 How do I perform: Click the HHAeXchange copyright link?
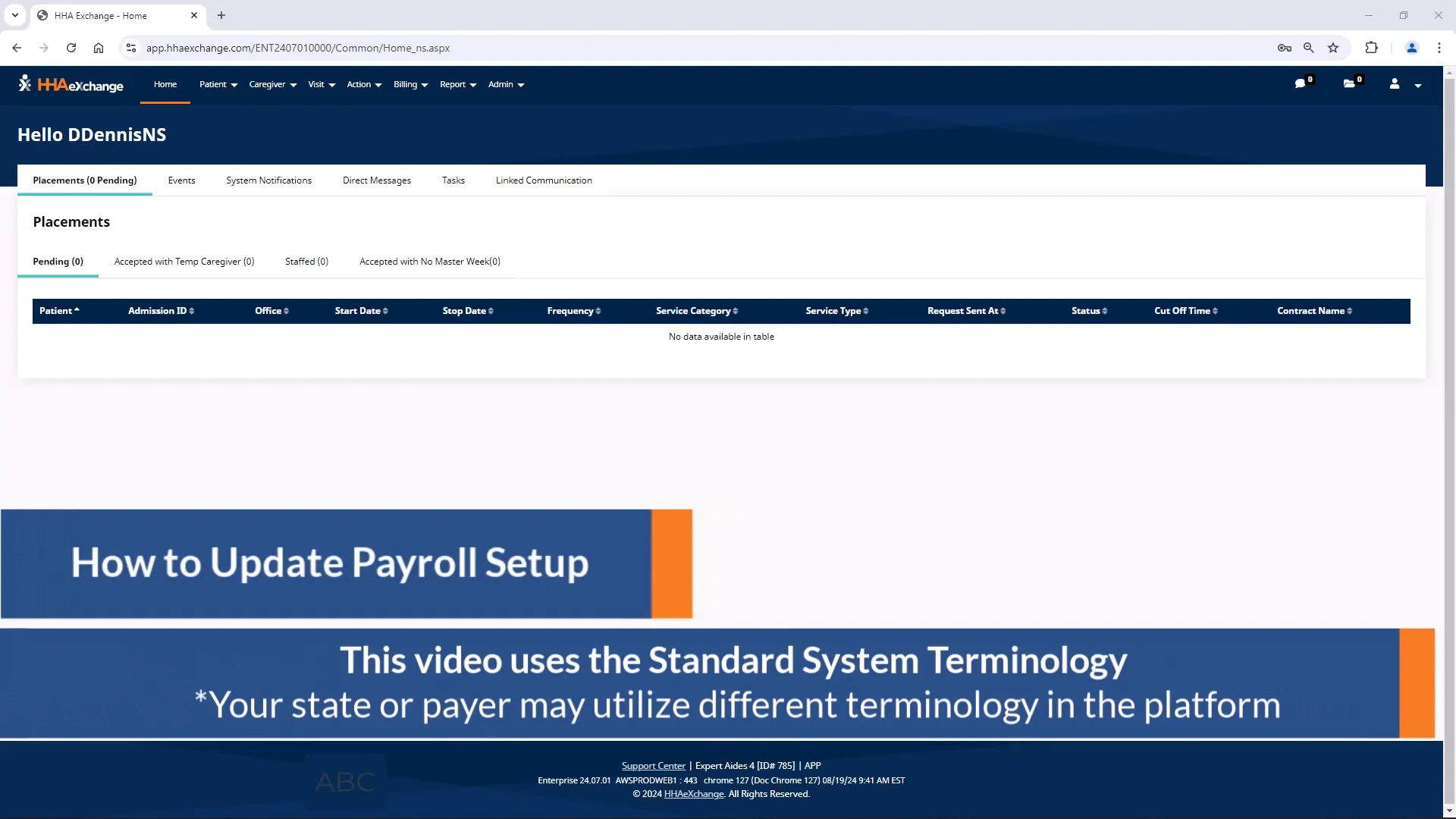pyautogui.click(x=692, y=793)
